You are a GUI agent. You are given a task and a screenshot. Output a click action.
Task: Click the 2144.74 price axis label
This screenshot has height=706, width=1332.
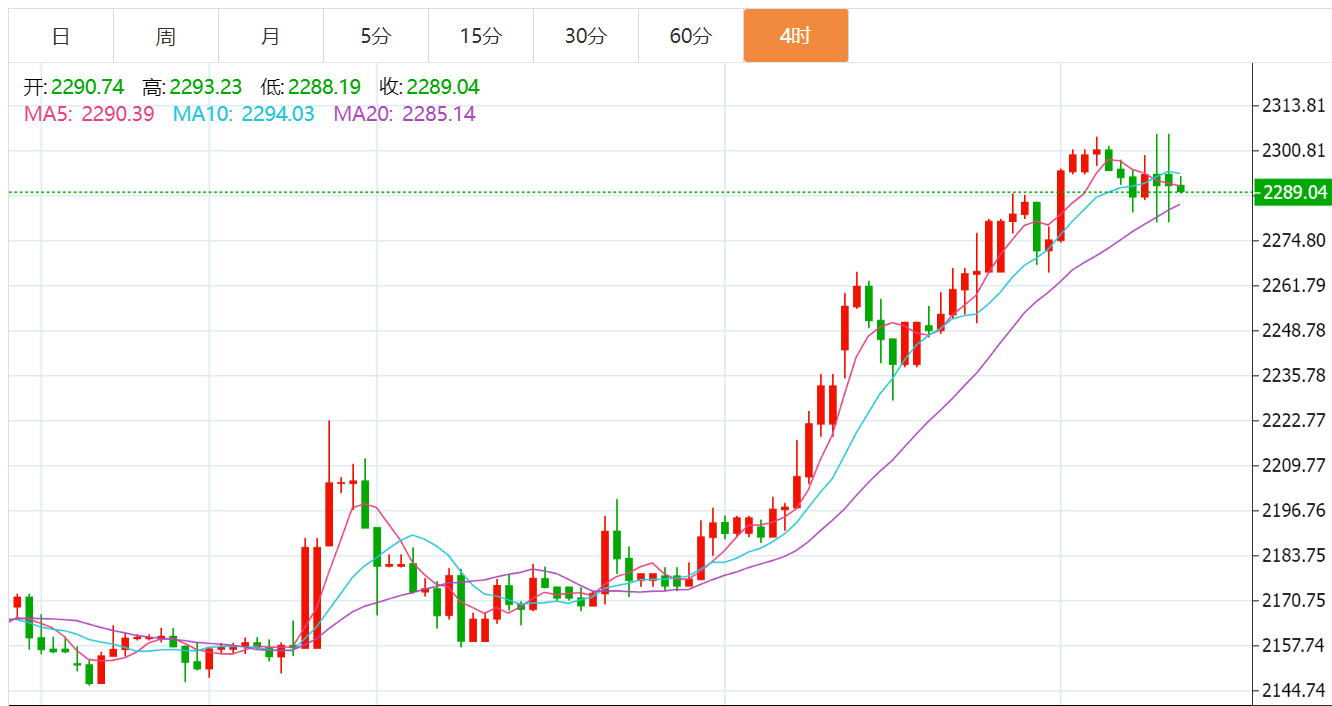tap(1293, 690)
